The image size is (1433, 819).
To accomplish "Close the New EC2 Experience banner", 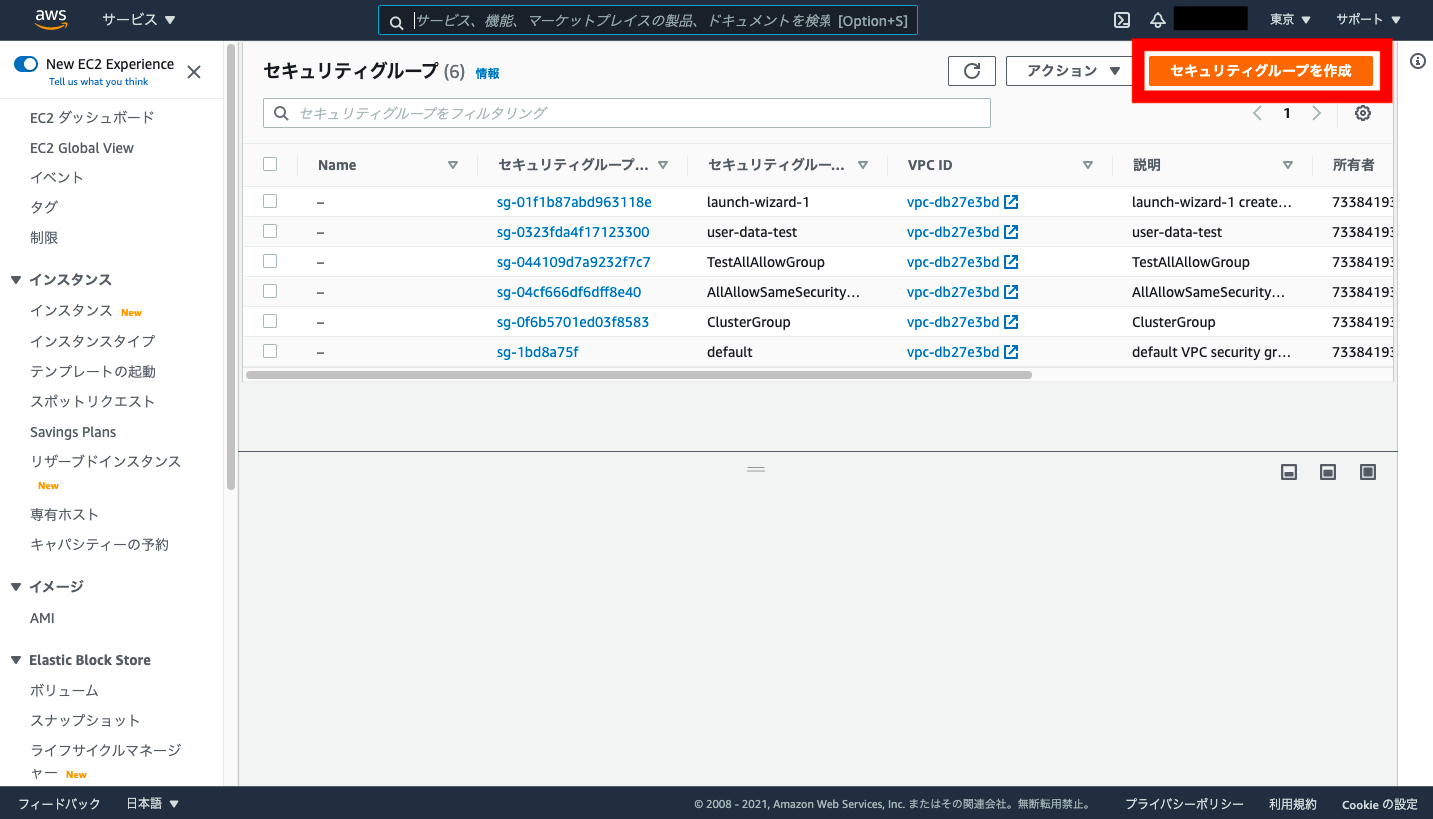I will coord(194,72).
